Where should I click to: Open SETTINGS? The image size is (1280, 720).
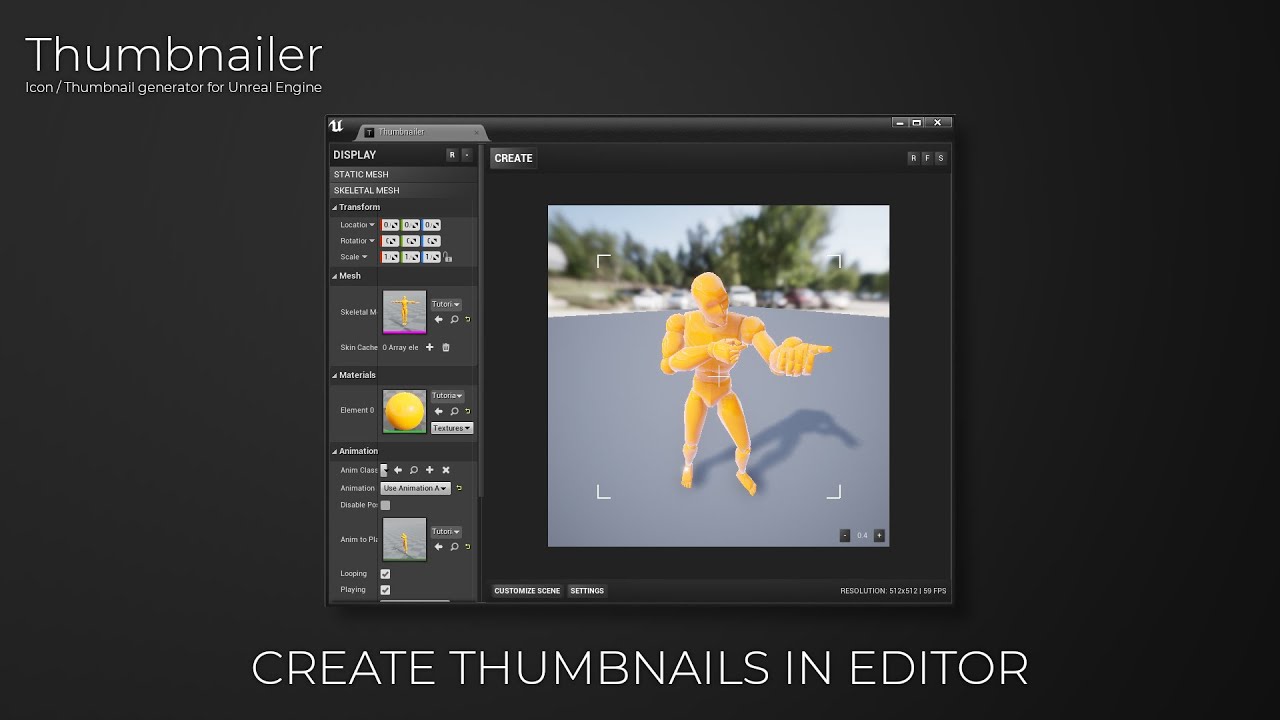[x=587, y=591]
